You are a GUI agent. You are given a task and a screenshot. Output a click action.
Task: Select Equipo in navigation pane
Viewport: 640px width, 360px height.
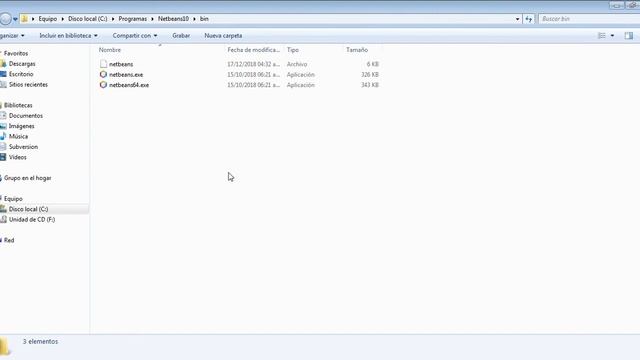tap(13, 199)
